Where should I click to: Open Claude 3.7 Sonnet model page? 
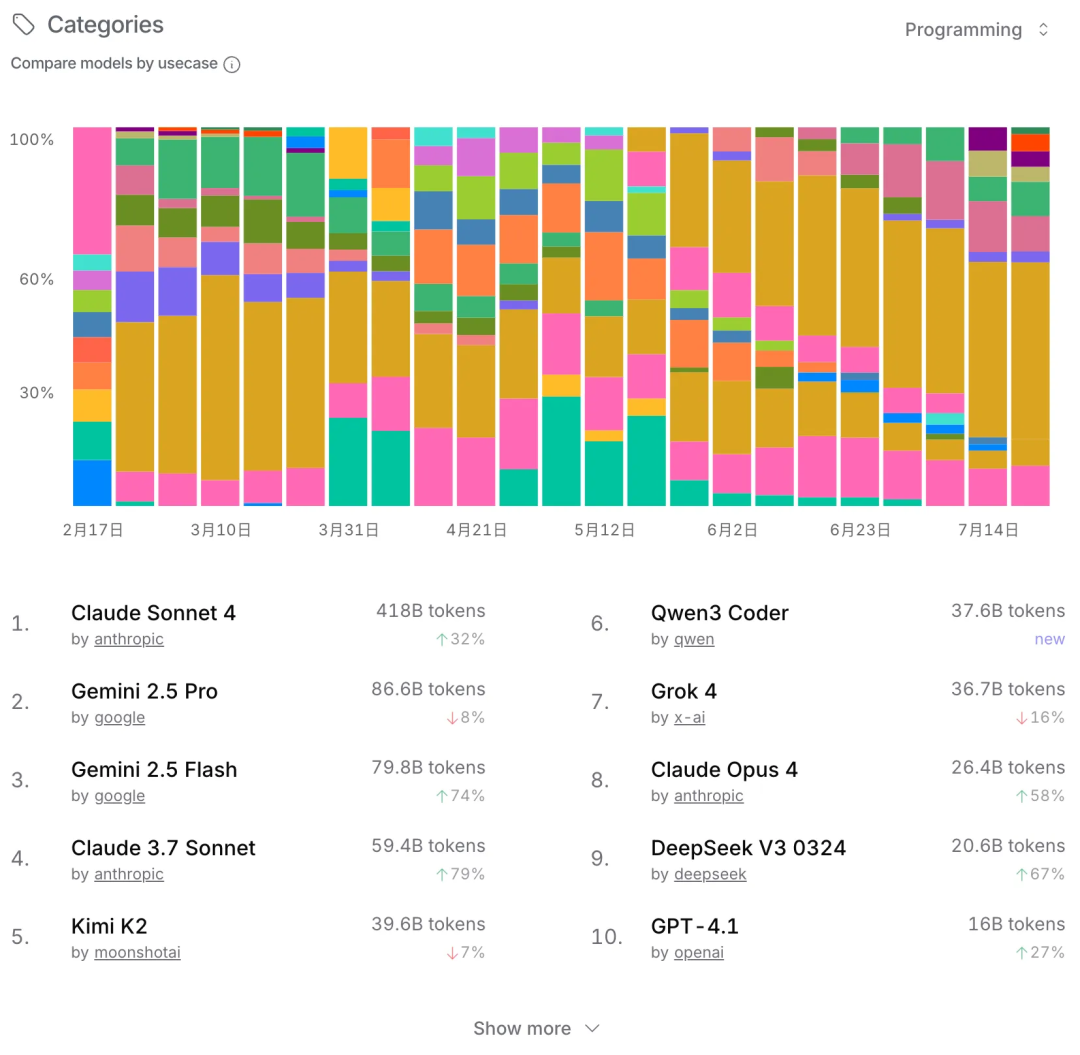(x=163, y=848)
